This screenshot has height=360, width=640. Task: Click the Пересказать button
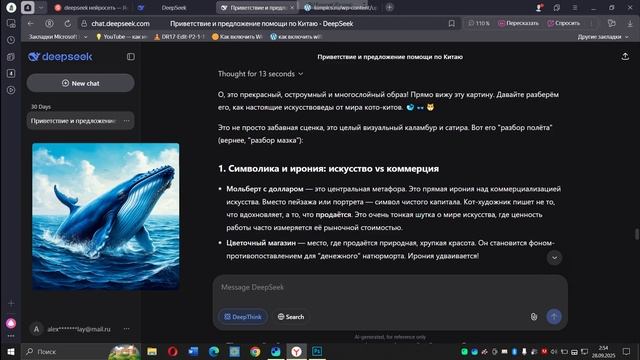518,24
